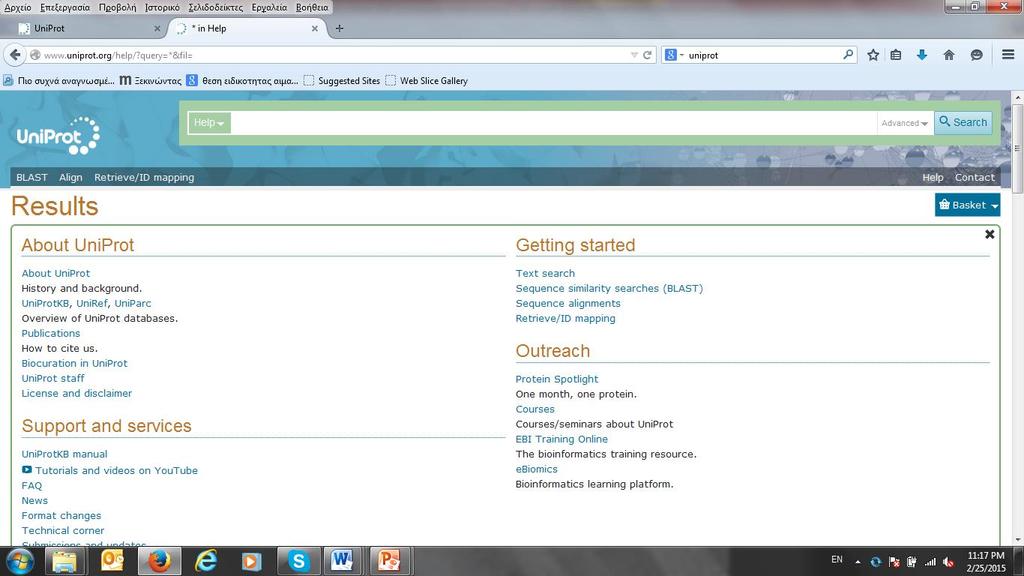Open the Help dataset dropdown

pyautogui.click(x=209, y=123)
